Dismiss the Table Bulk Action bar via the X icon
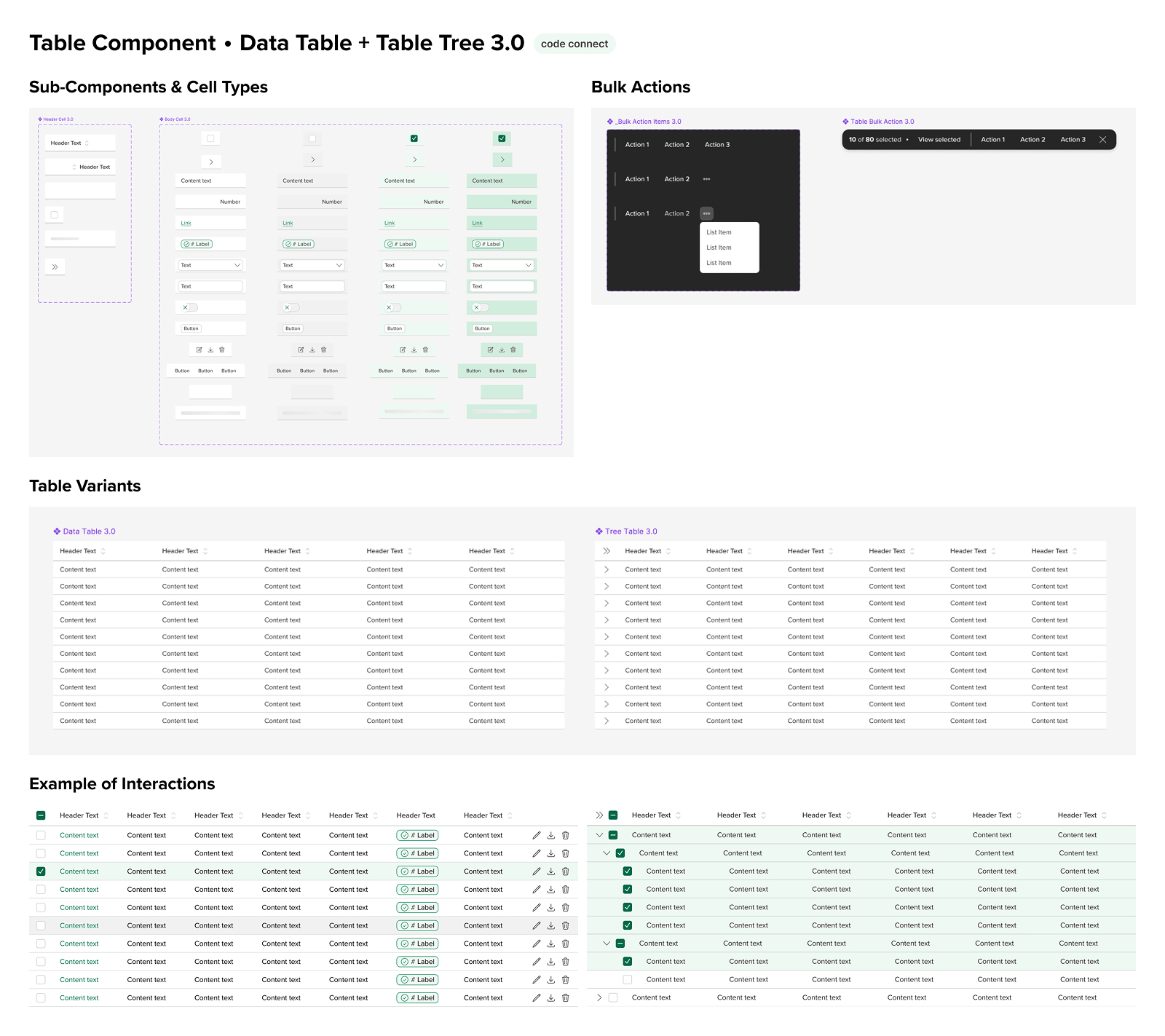Image resolution: width=1165 pixels, height=1036 pixels. point(1103,139)
